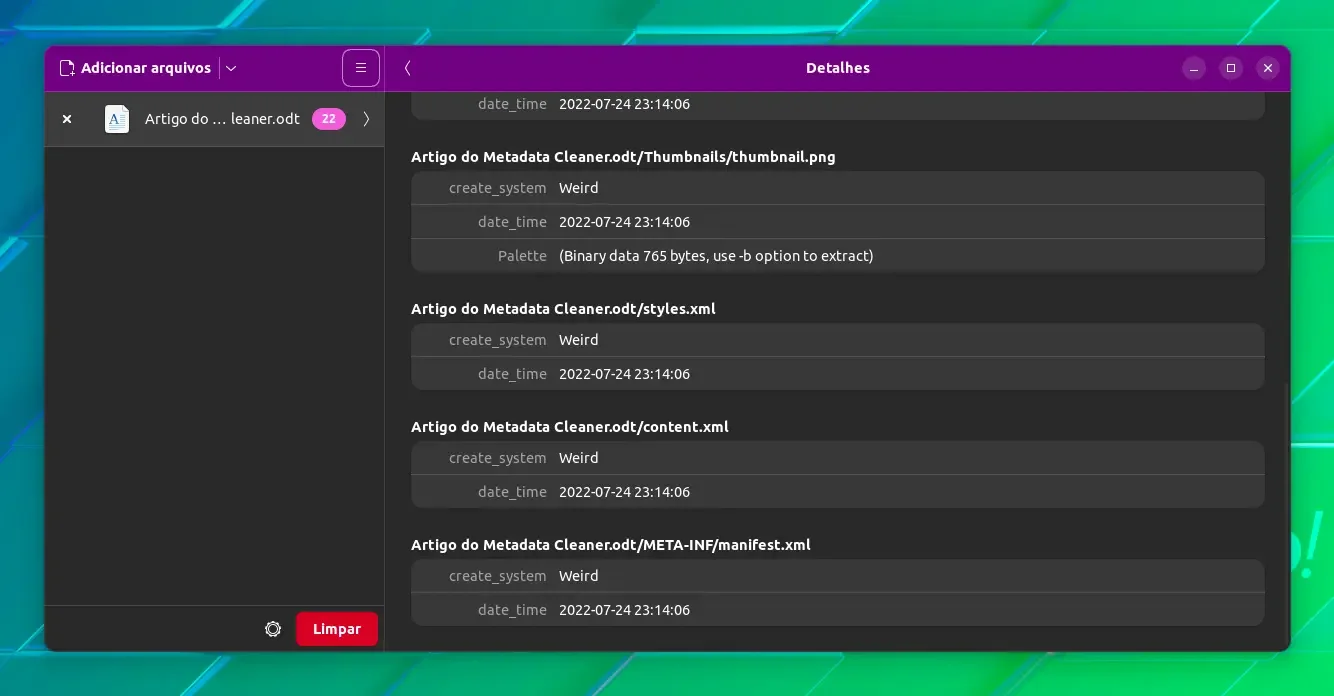
Task: Select the Thumbnails/thumbnail.png section heading
Action: tap(623, 157)
